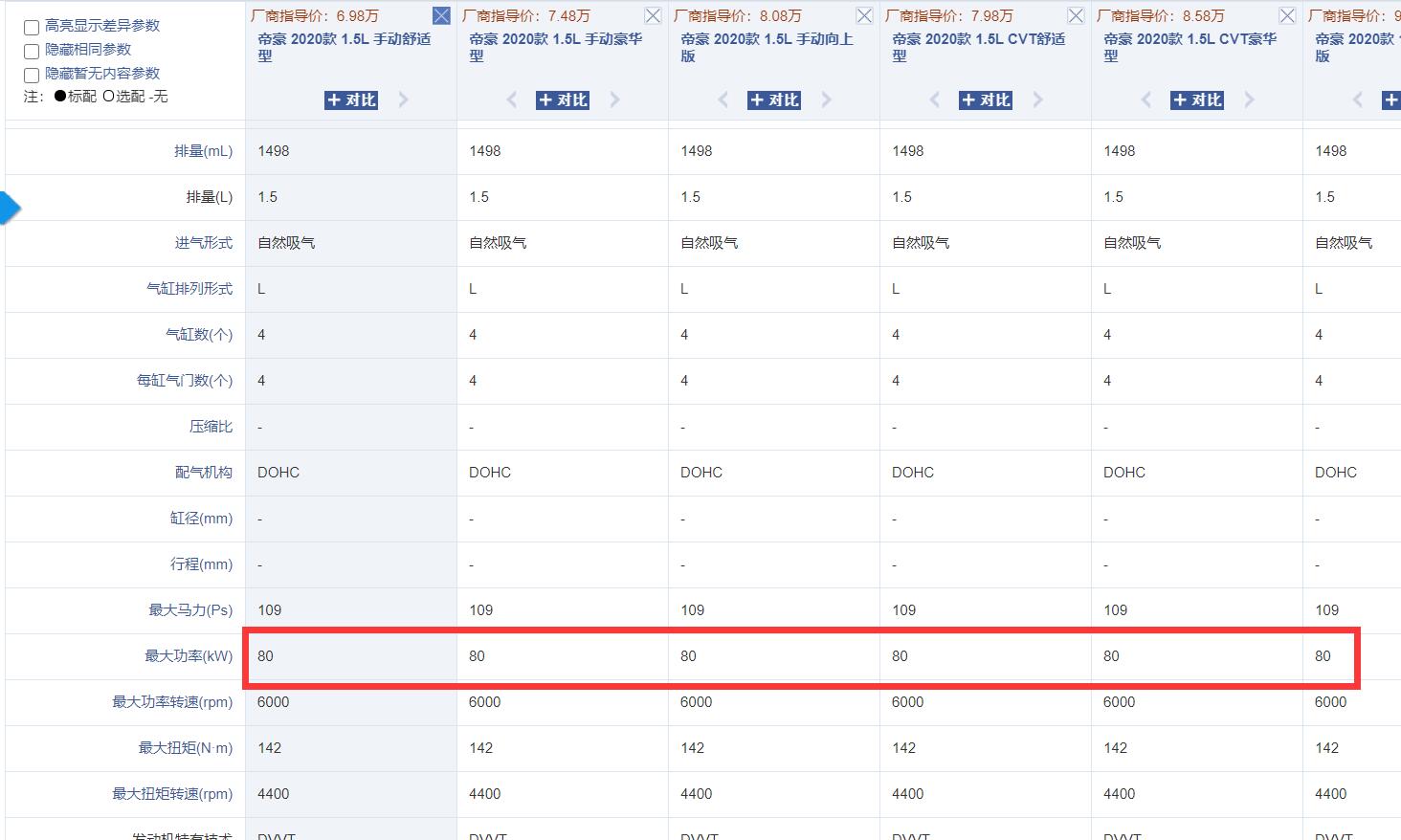
Task: Select the 每缸气门数(个) row label
Action: 184,381
